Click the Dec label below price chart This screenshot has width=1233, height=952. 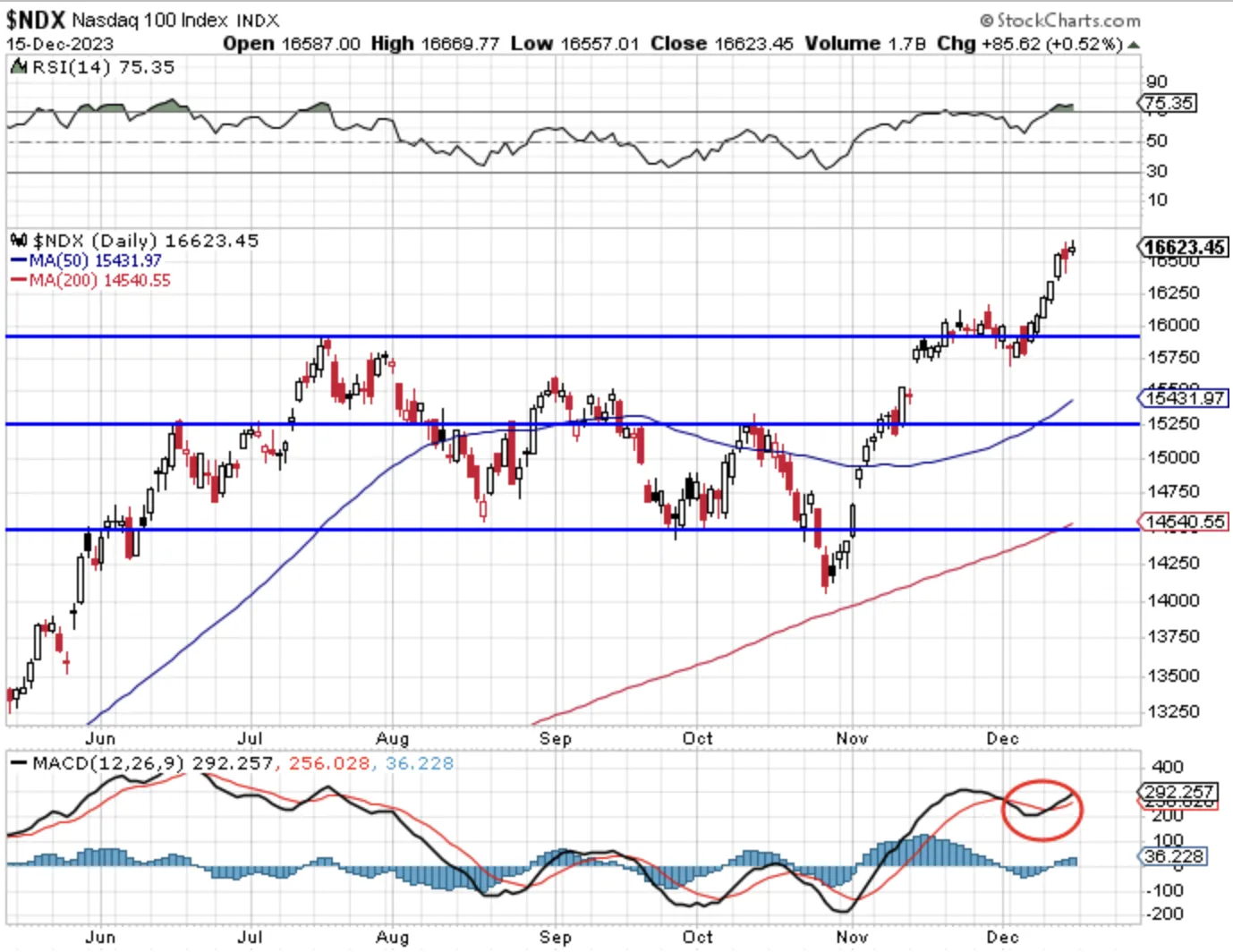1002,738
